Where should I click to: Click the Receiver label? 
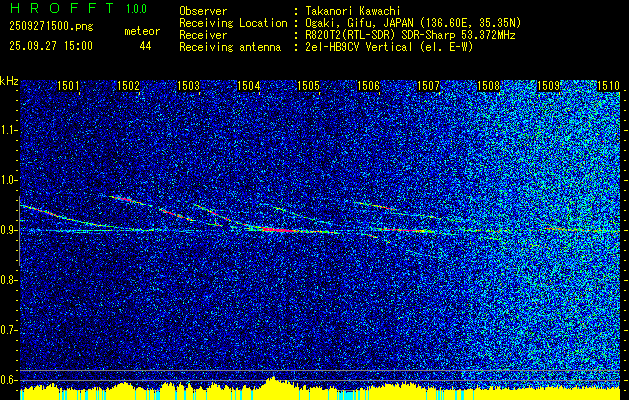click(203, 35)
